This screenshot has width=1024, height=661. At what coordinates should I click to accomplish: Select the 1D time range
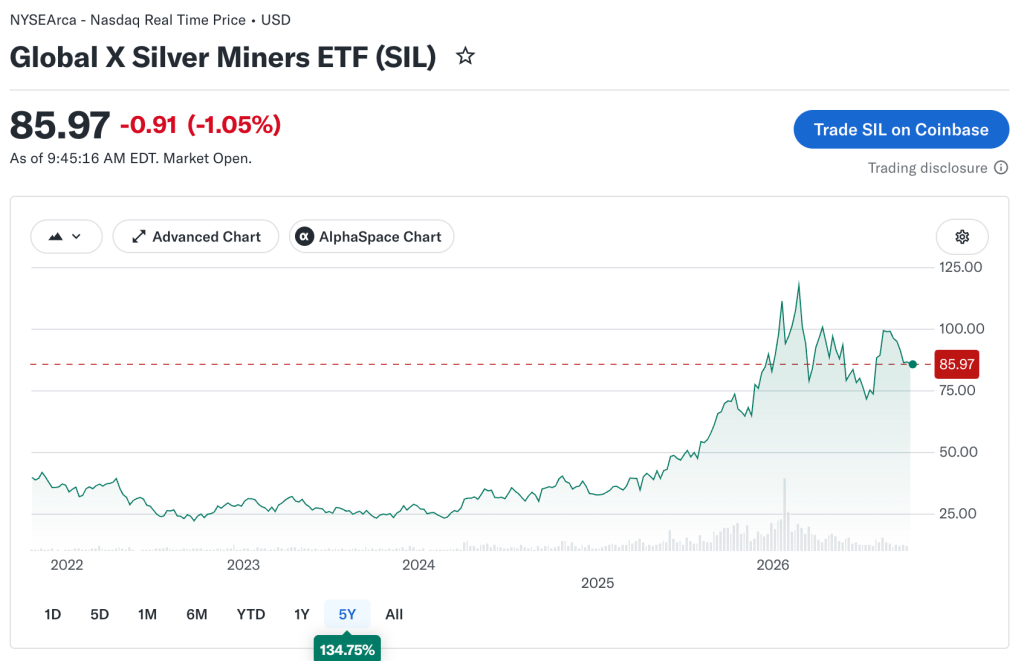52,614
